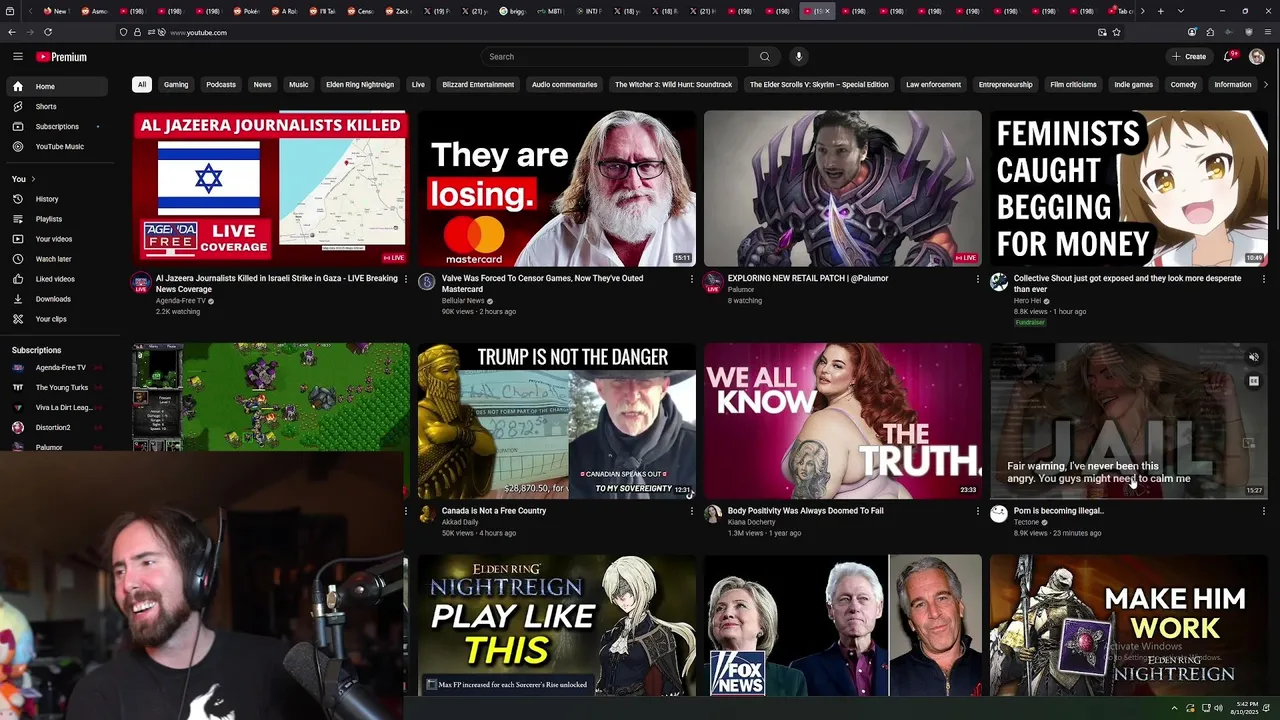Open options for Body Positivity video
The height and width of the screenshot is (720, 1280).
(977, 511)
